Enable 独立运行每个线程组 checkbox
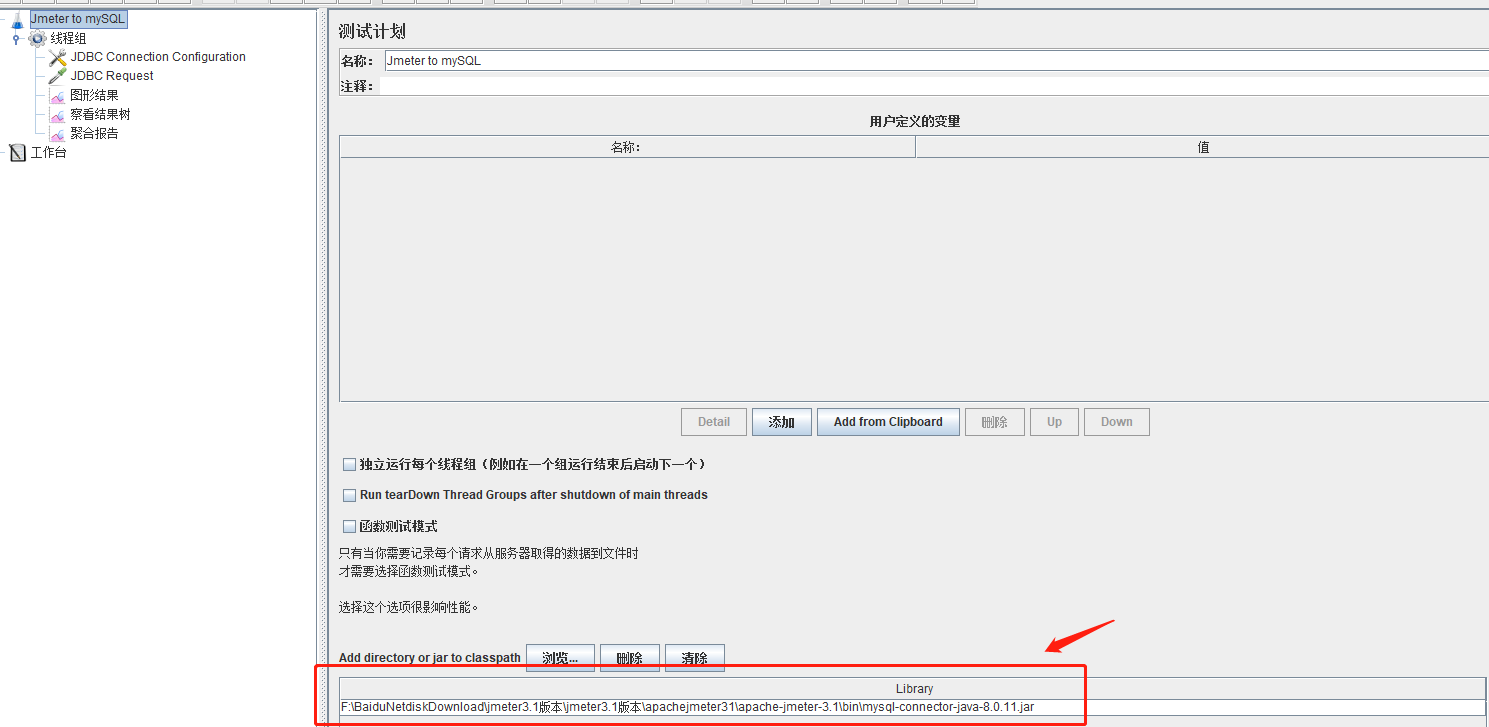The image size is (1489, 727). pyautogui.click(x=349, y=464)
